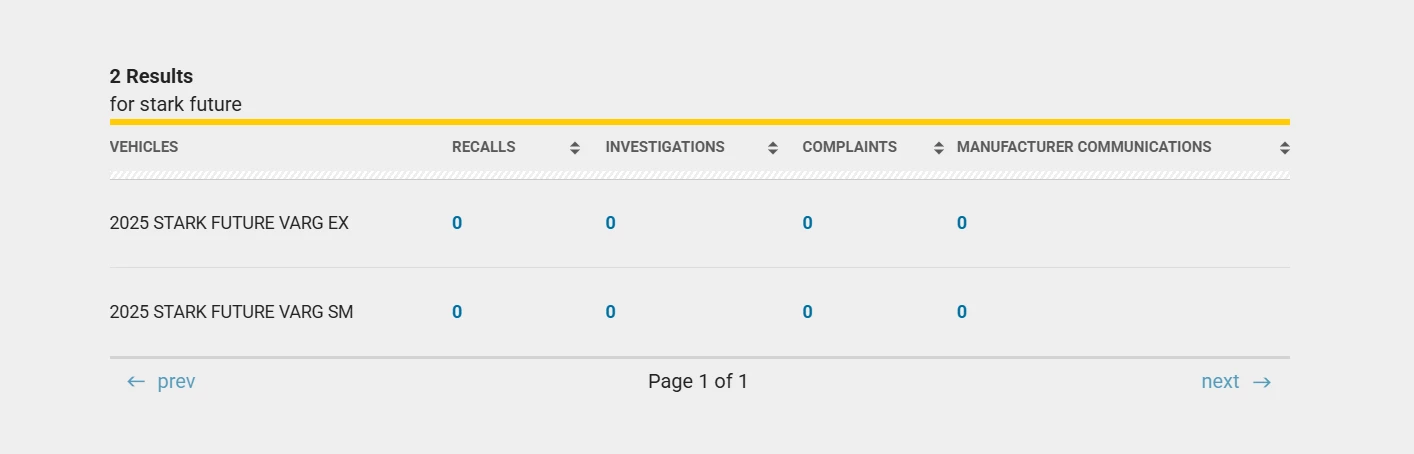1414x454 pixels.
Task: View complaints count for Varg SM
Action: [x=807, y=312]
